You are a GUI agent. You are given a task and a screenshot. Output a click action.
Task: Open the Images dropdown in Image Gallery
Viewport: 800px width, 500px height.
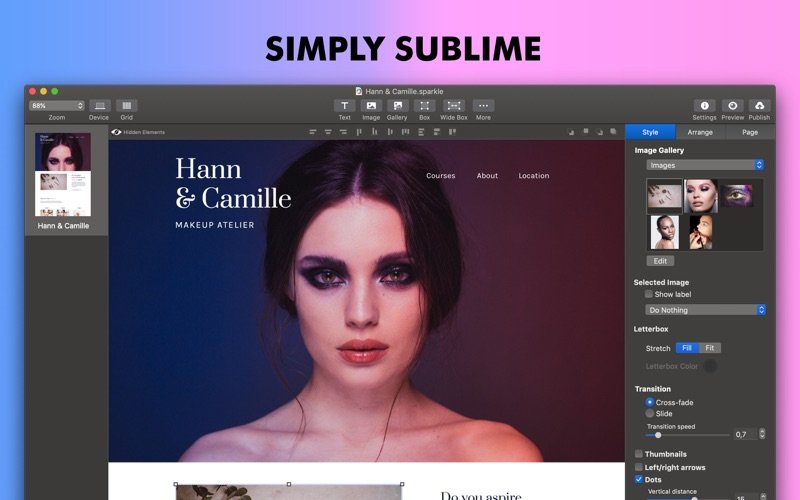click(705, 165)
